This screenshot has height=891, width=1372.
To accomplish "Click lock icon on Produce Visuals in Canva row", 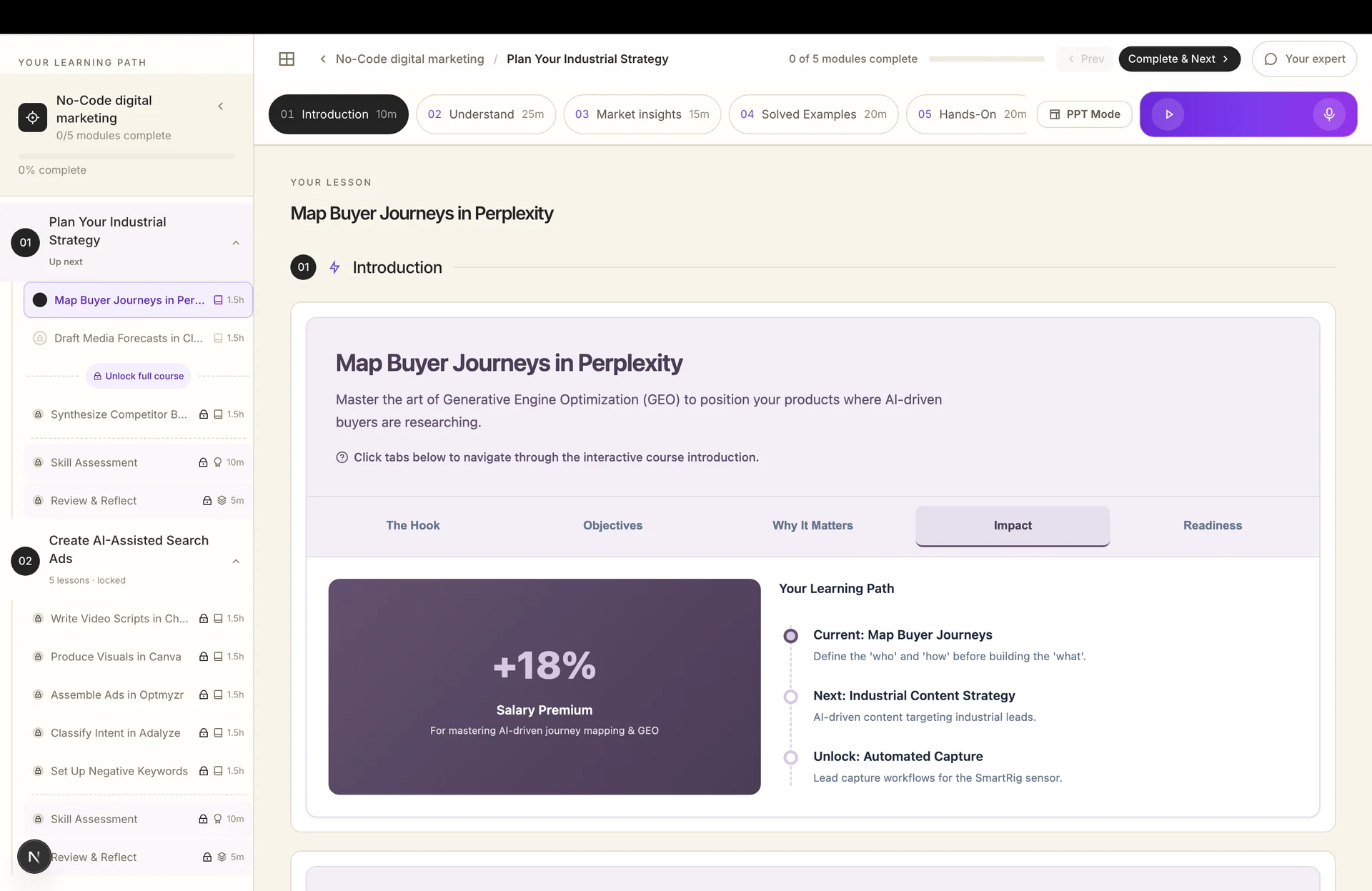I will point(204,657).
